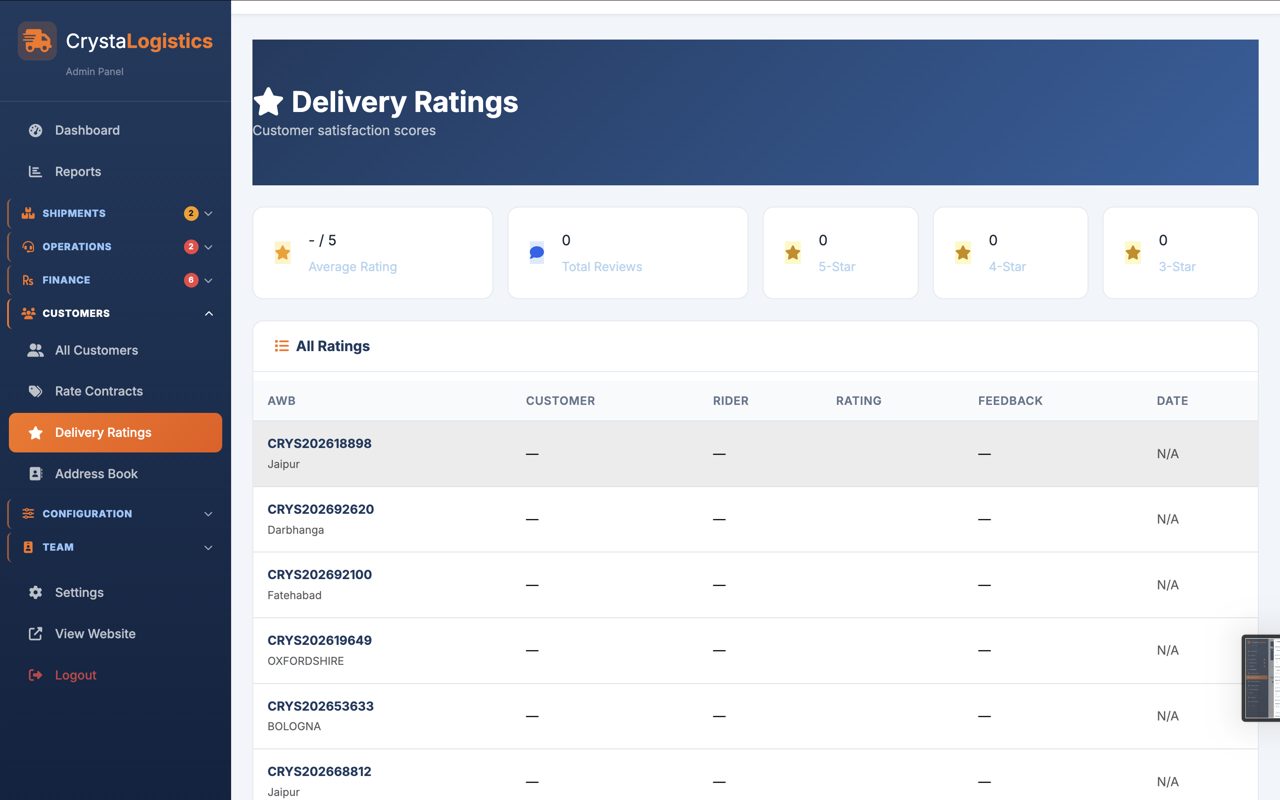Image resolution: width=1280 pixels, height=800 pixels.
Task: Click the Shipments boxes icon
Action: (x=28, y=213)
